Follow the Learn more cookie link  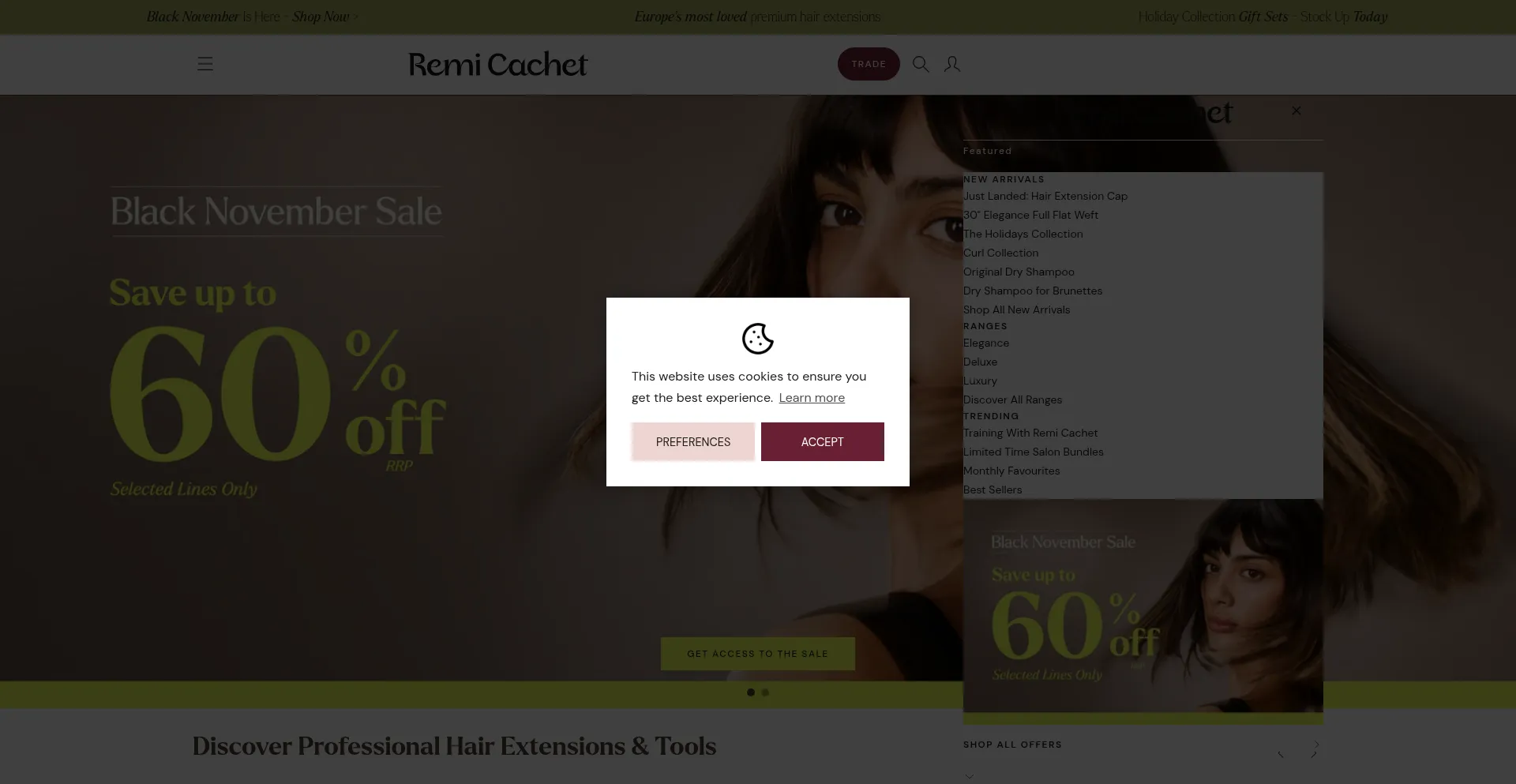coord(812,398)
